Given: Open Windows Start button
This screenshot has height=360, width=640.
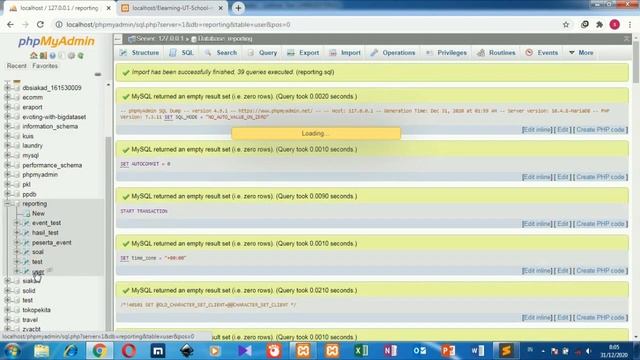Looking at the screenshot, I should point(12,351).
